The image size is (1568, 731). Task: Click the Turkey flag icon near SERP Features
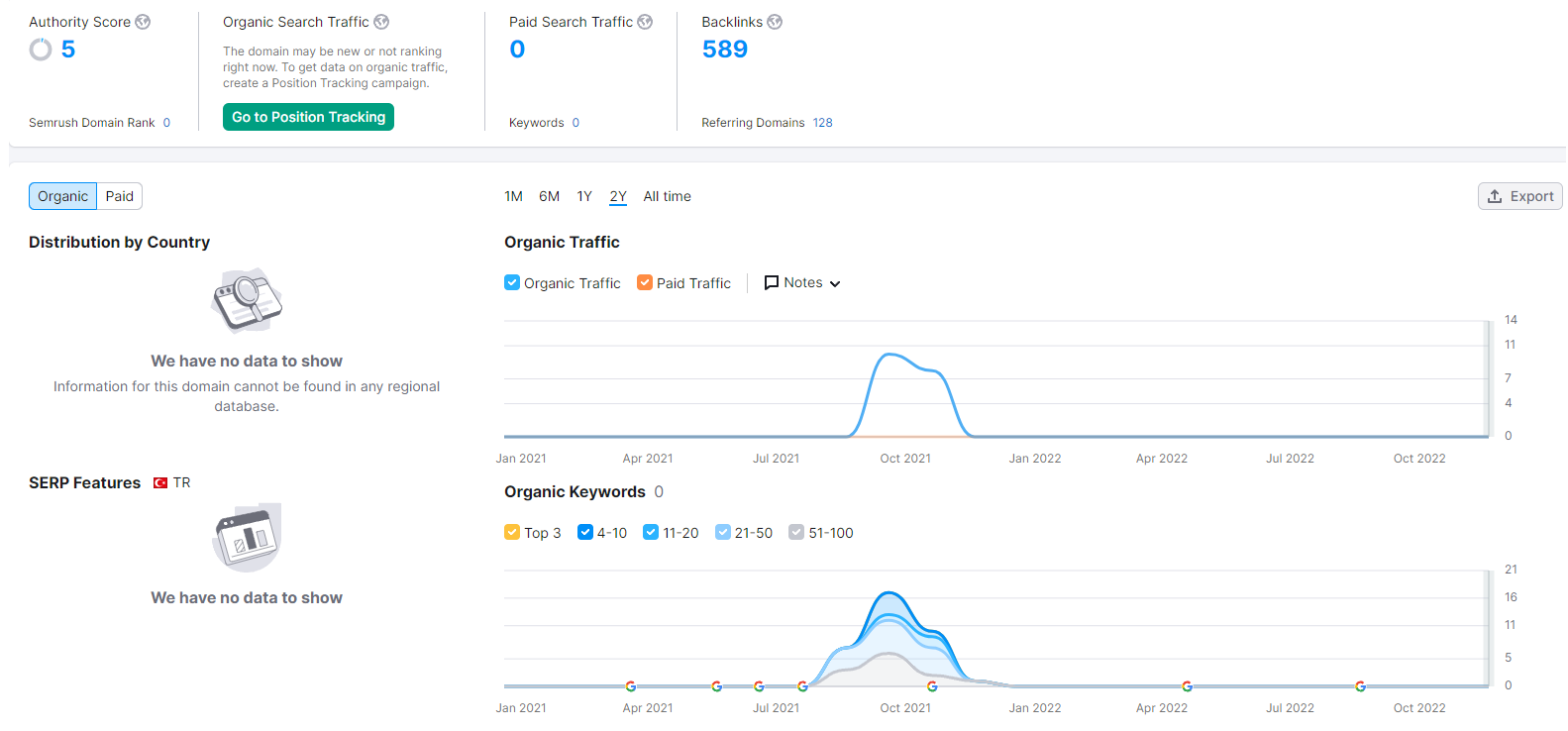click(x=160, y=483)
